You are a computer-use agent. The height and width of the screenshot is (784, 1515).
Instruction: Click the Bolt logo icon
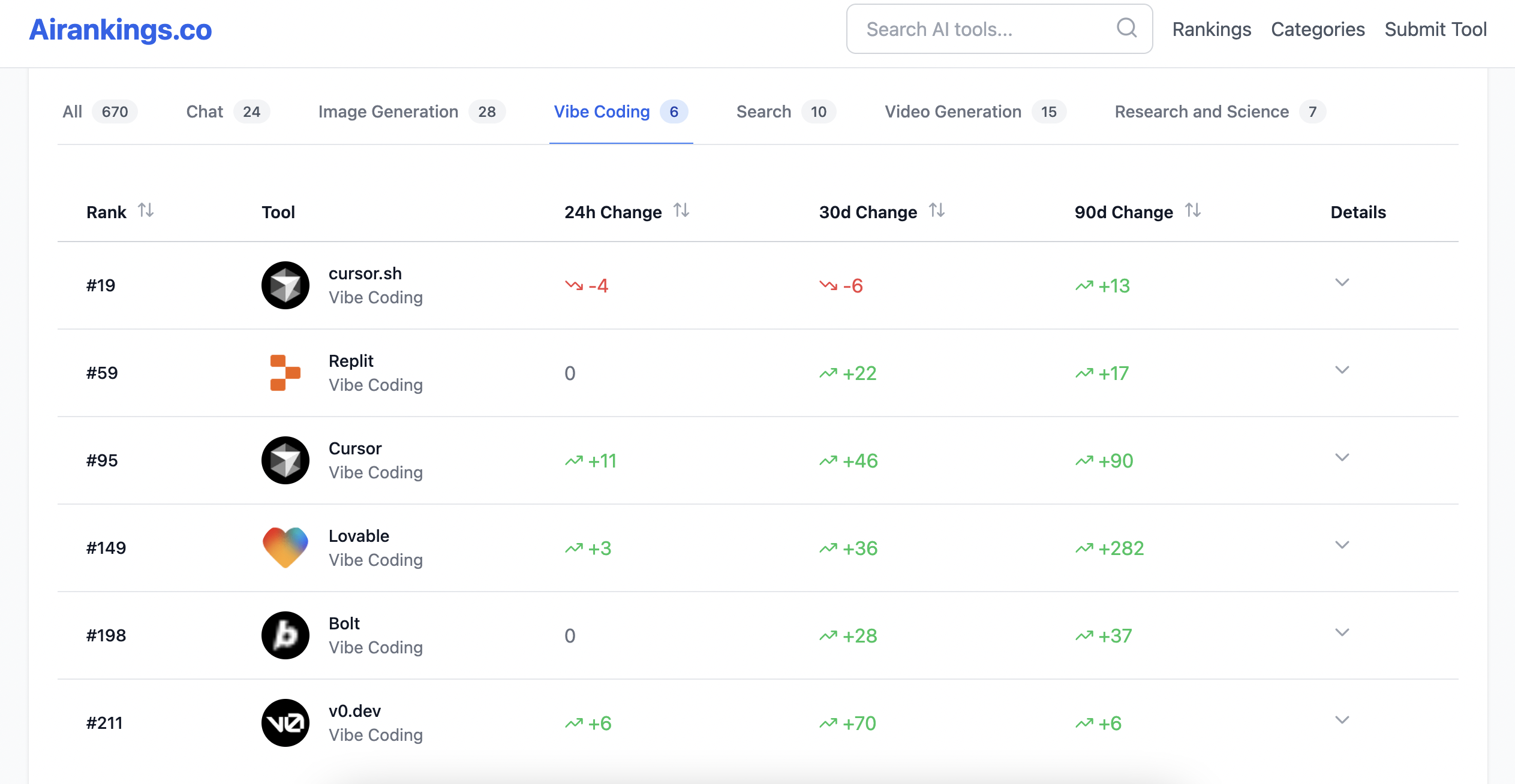click(x=285, y=635)
